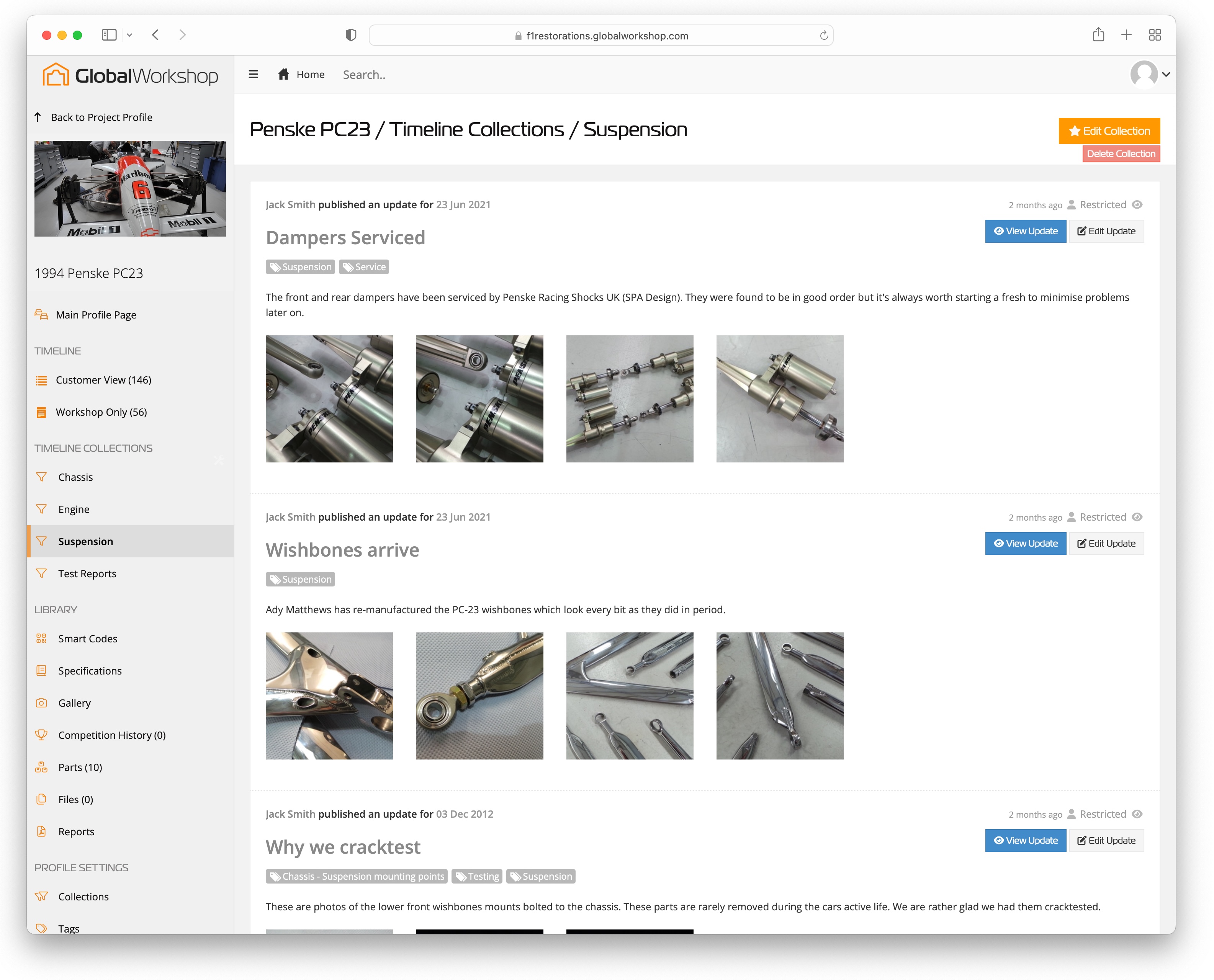Viewport: 1214px width, 980px height.
Task: Edit Update for Why we cracktest
Action: tap(1106, 841)
